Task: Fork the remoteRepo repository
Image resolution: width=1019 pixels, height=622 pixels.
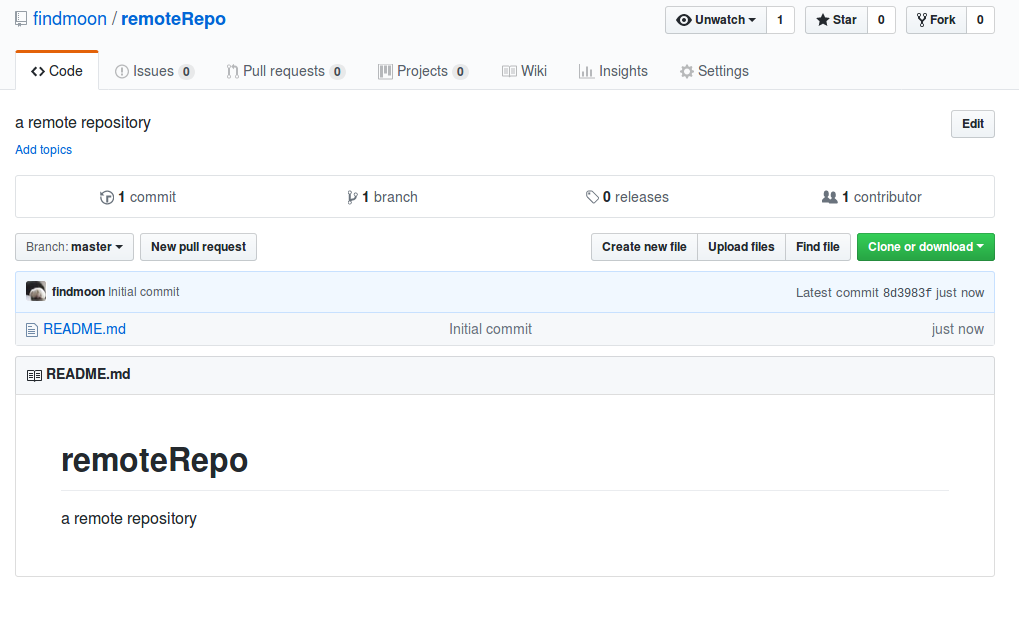Action: 936,20
